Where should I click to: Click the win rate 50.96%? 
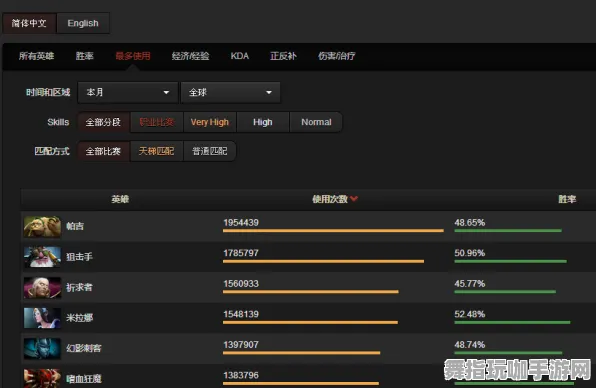click(x=470, y=253)
